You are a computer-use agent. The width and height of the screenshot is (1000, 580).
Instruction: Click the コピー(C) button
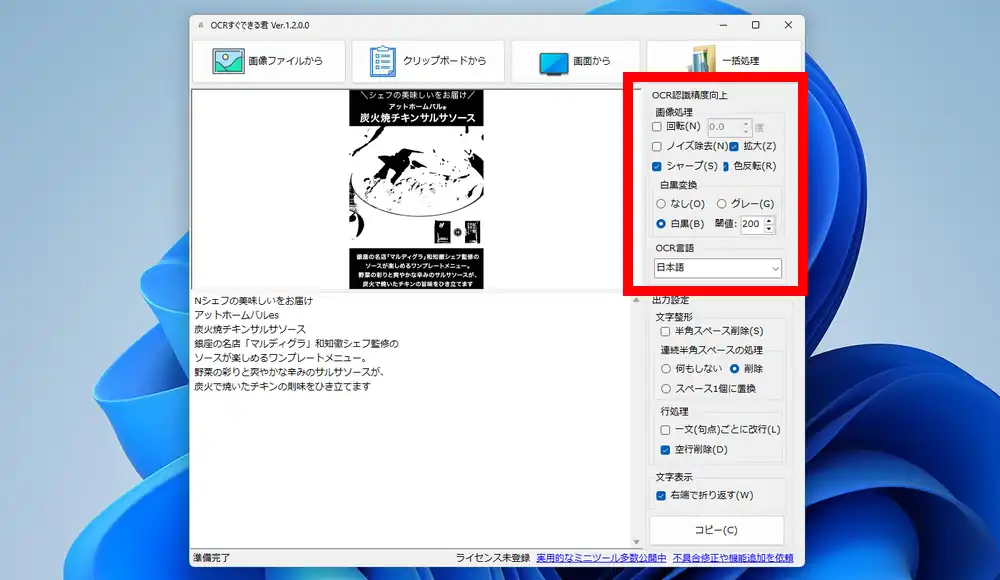tap(716, 530)
